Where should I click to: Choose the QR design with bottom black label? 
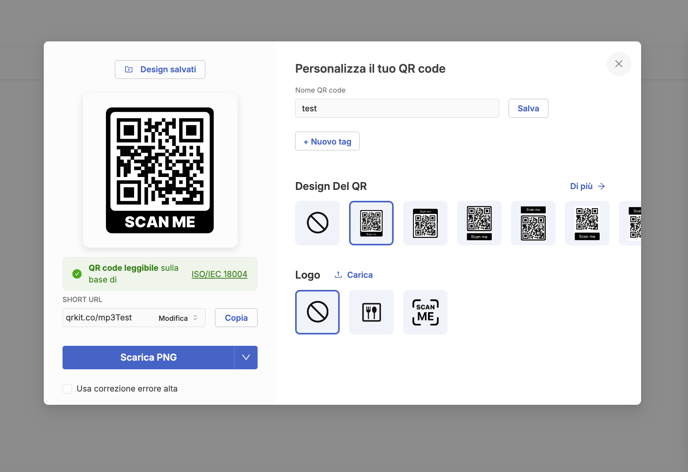coord(479,223)
